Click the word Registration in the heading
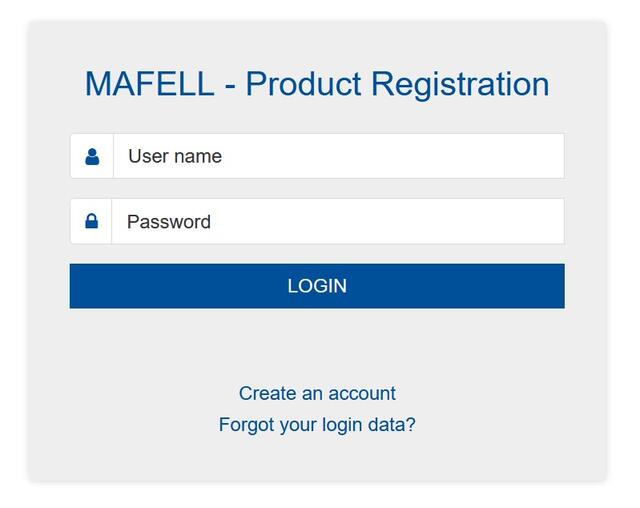This screenshot has height=508, width=640. (x=460, y=84)
